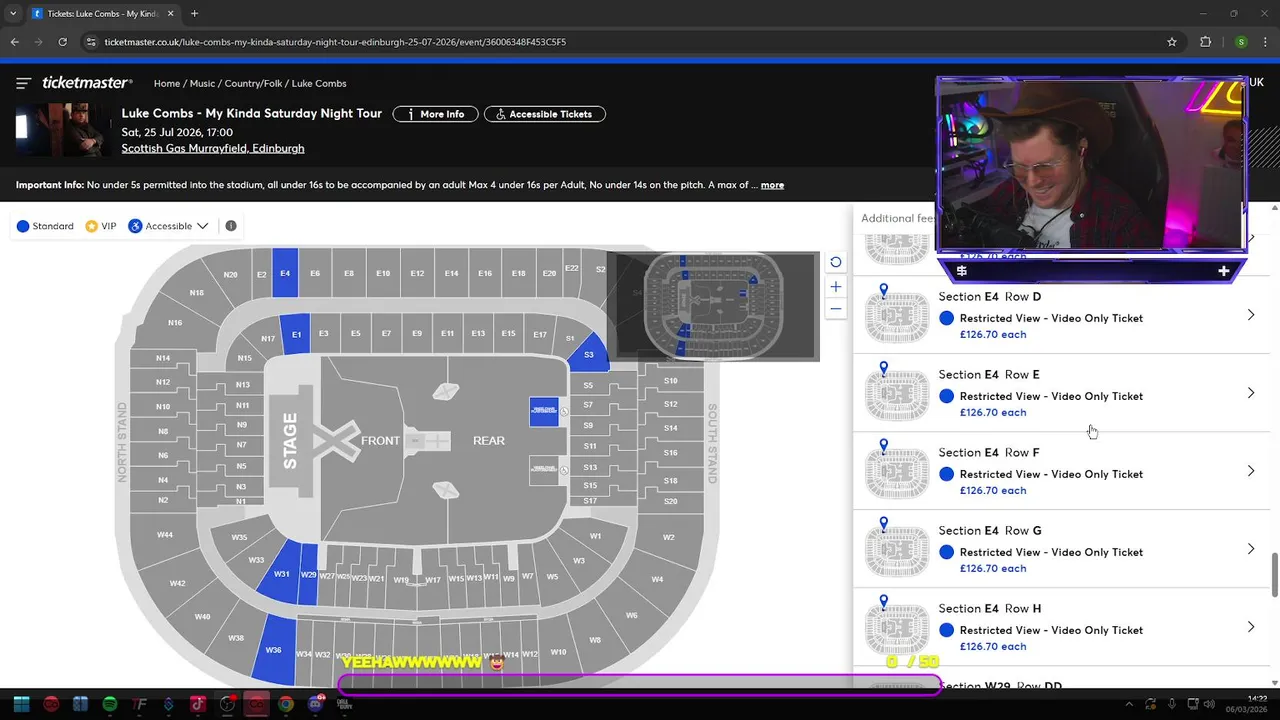Open Section E4 Row G listing
Image resolution: width=1280 pixels, height=720 pixels.
click(1062, 549)
